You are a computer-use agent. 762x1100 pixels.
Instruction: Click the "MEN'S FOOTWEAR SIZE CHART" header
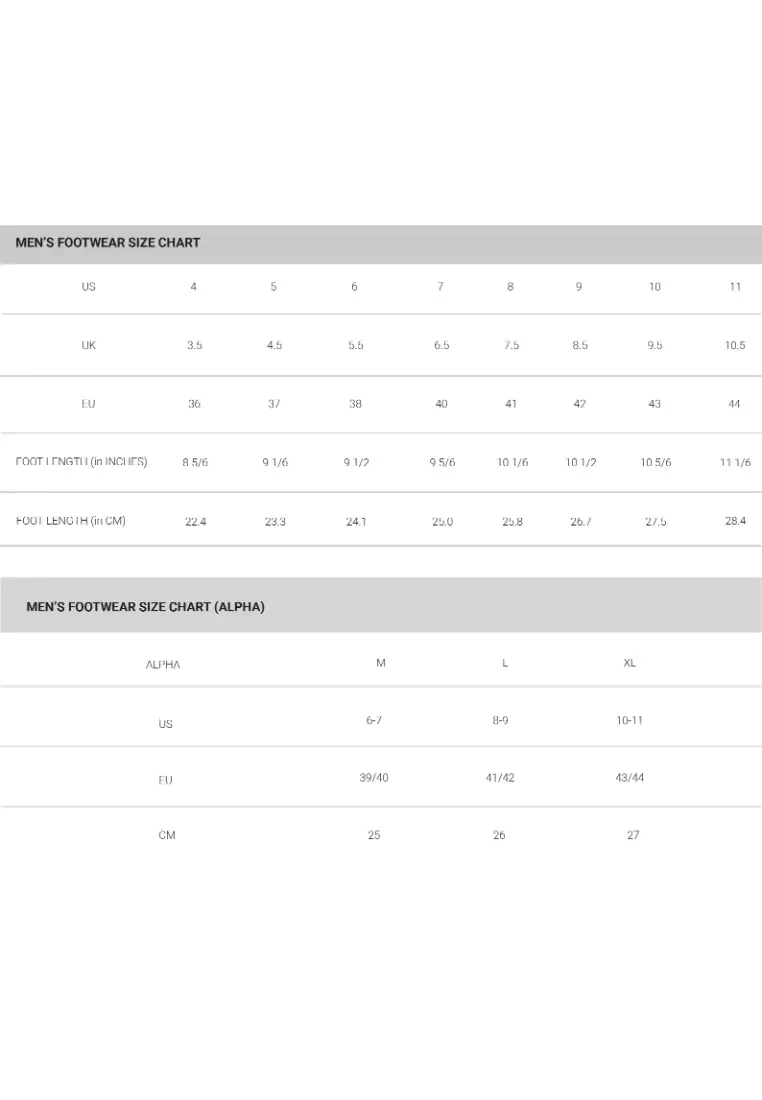tap(108, 243)
